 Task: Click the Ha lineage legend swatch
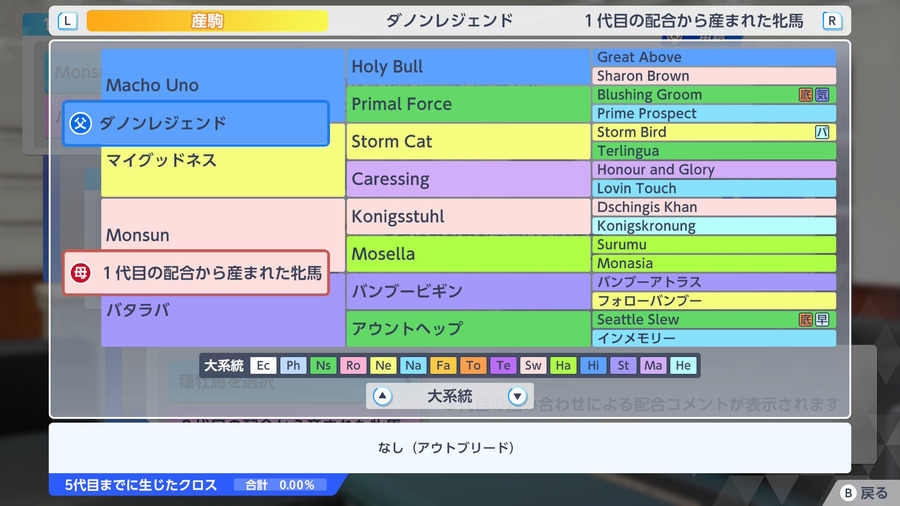coord(563,365)
